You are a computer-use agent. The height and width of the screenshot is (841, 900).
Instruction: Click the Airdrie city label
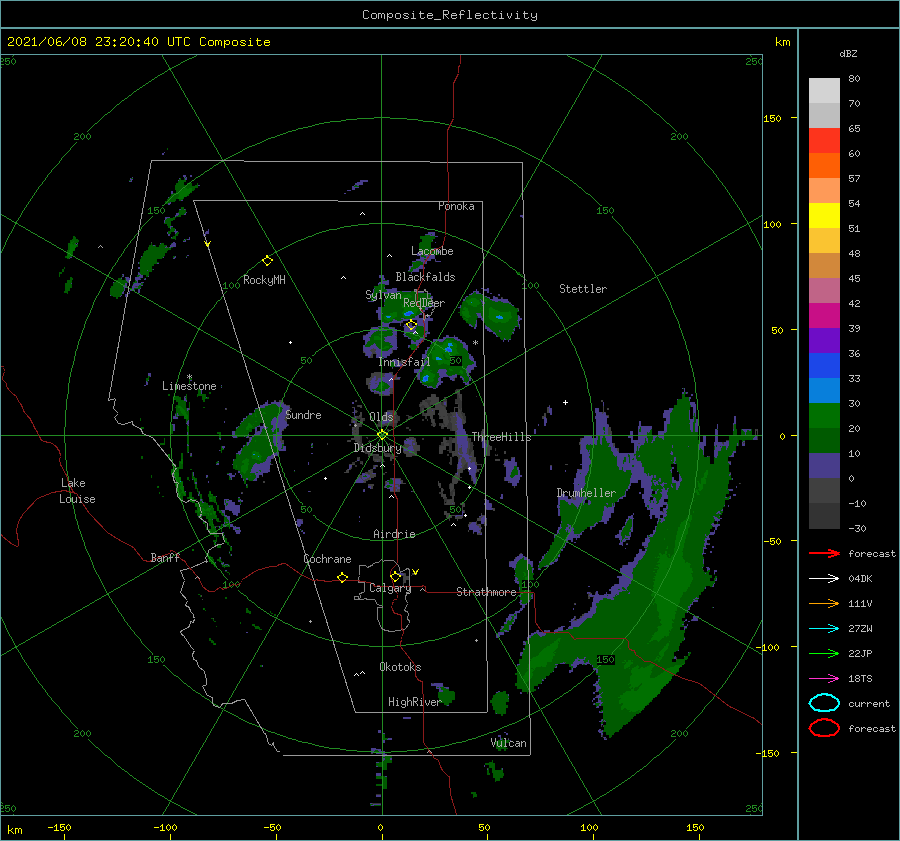point(394,534)
